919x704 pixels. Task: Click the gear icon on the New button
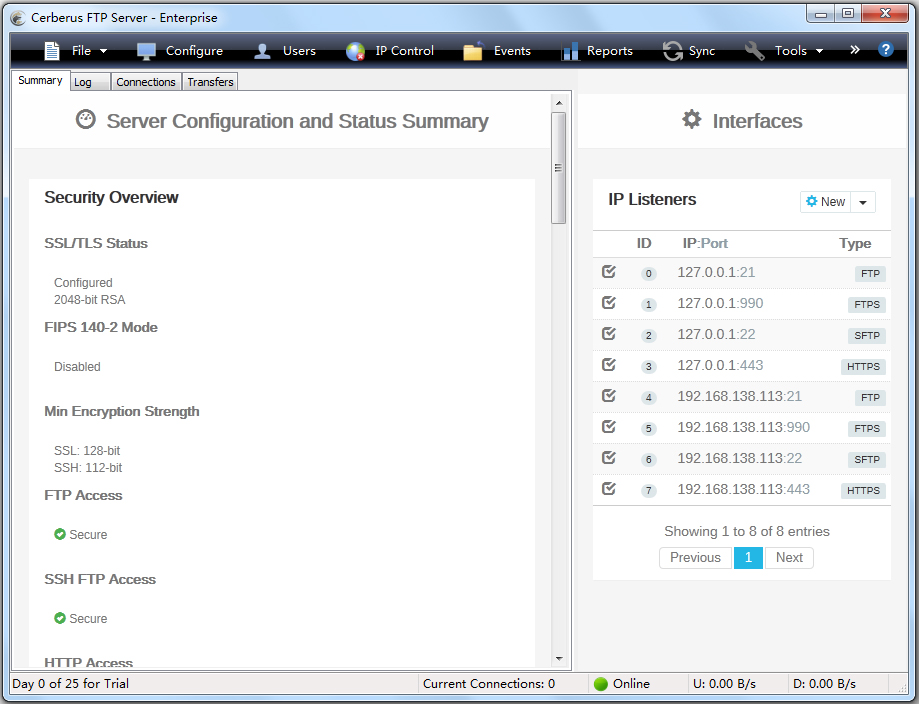[812, 201]
